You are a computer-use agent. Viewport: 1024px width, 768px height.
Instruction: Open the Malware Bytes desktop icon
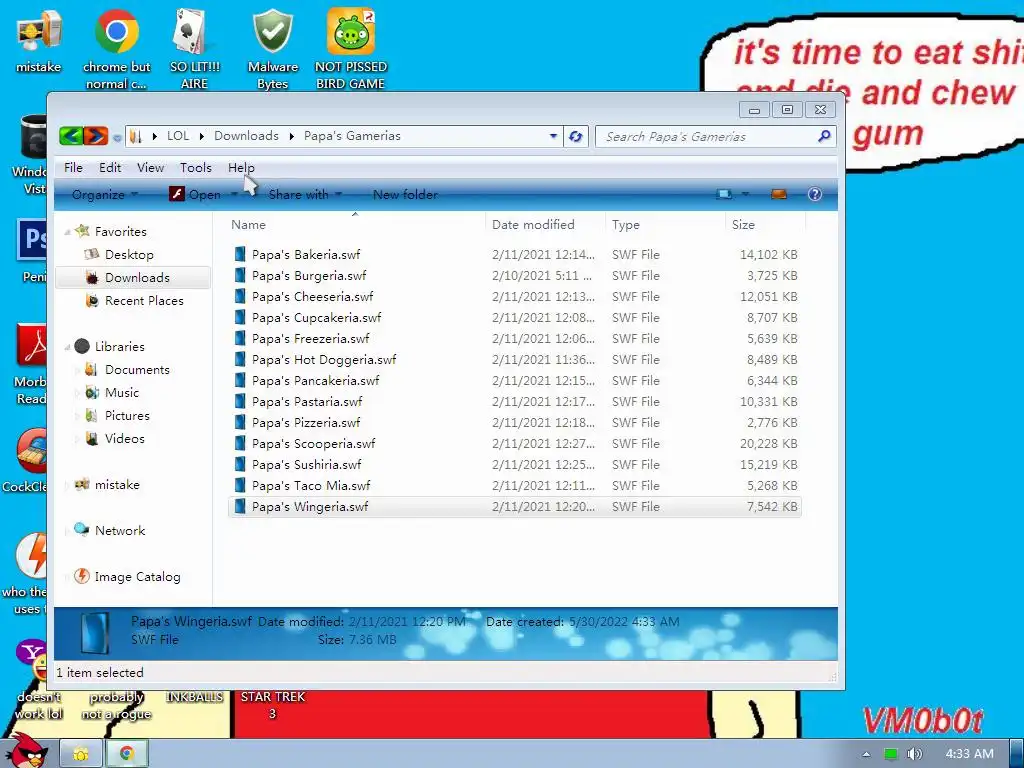pos(272,49)
